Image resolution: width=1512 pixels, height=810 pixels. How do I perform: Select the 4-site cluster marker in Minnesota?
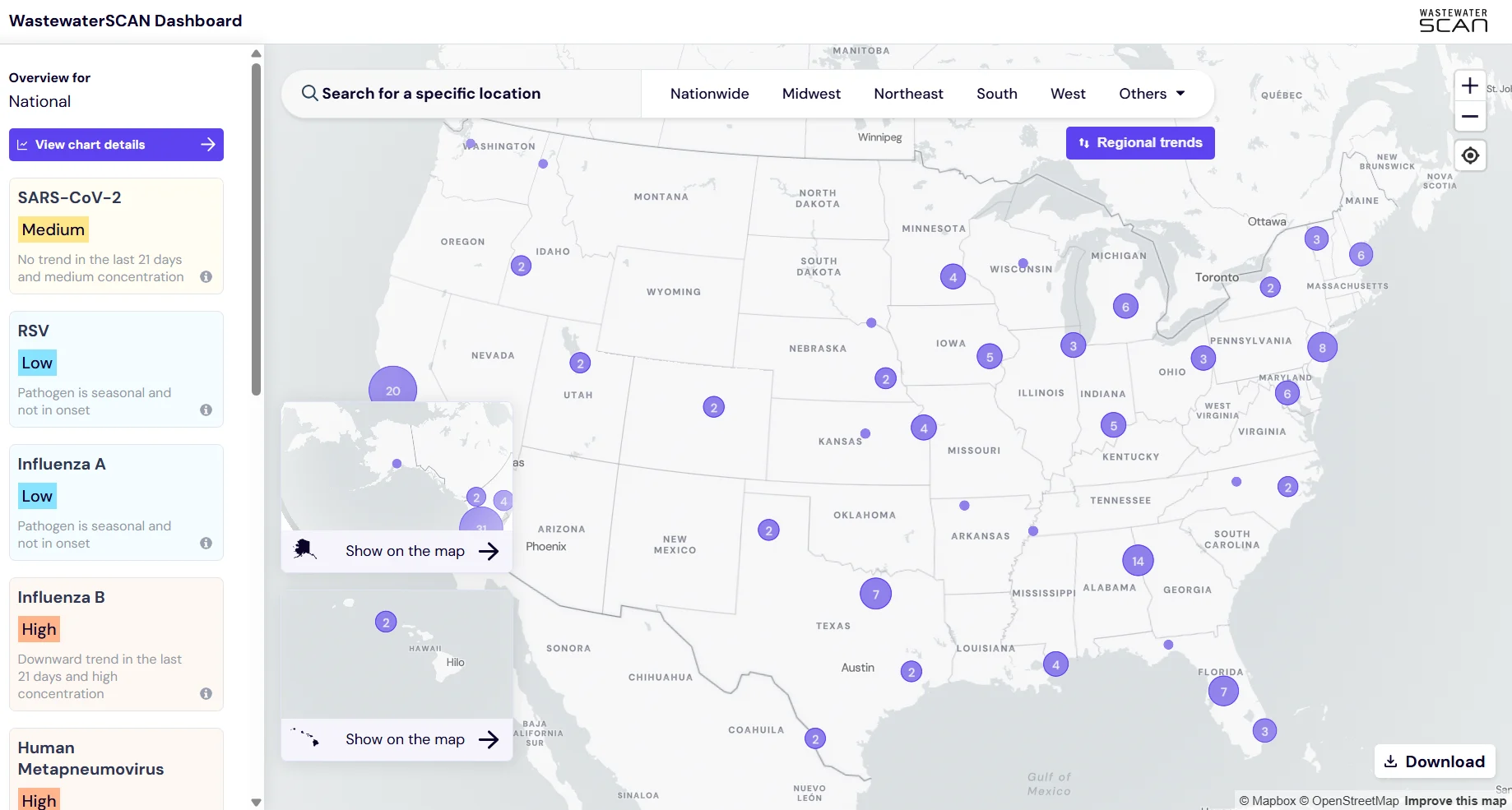click(953, 277)
